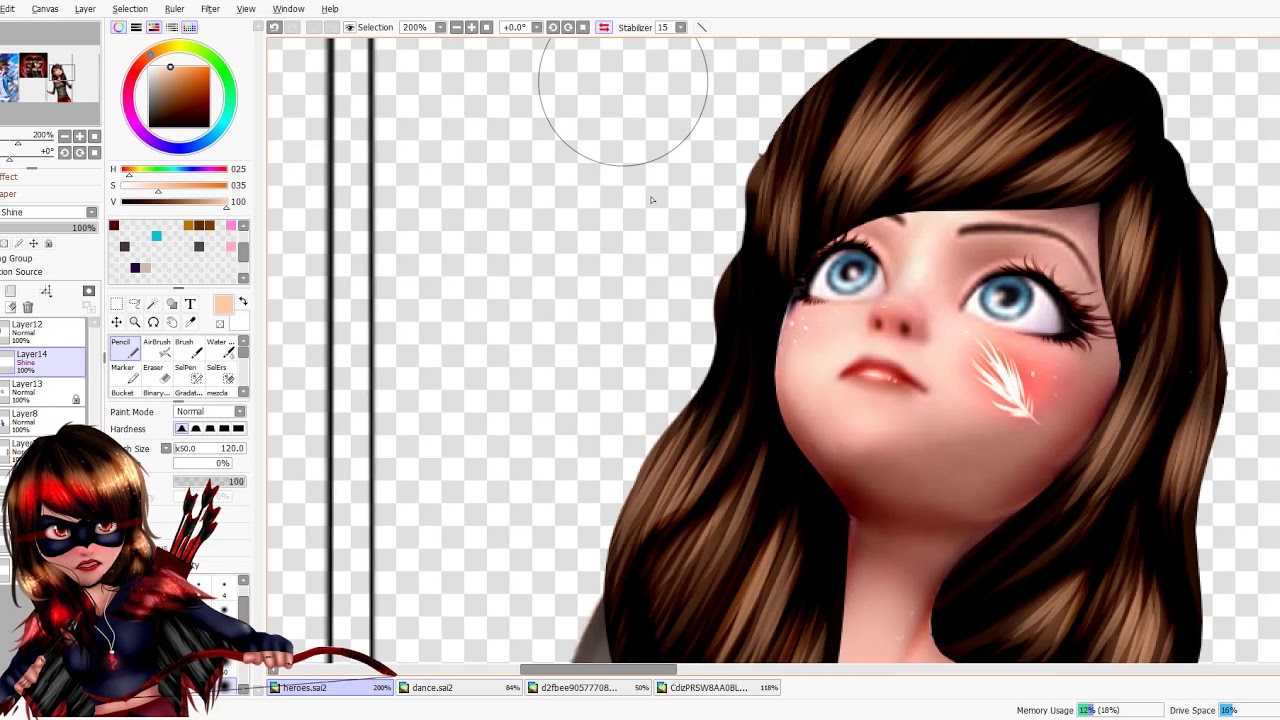Rotate canvas clockwise in toolbar

[568, 27]
